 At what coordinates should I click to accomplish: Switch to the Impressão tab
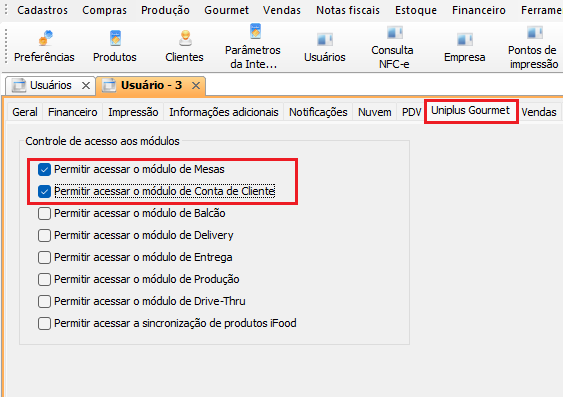pos(133,112)
